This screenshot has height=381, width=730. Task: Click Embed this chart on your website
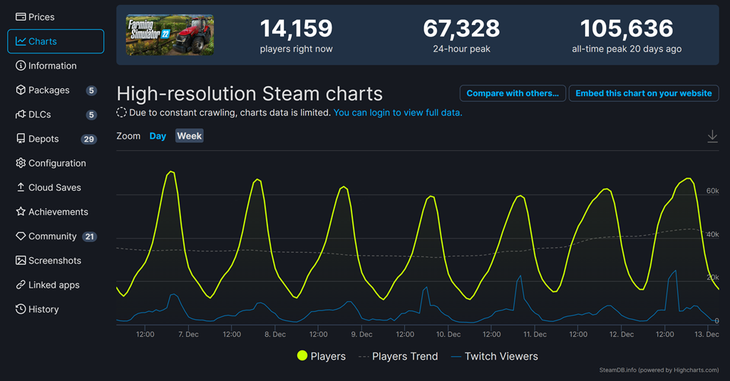643,93
